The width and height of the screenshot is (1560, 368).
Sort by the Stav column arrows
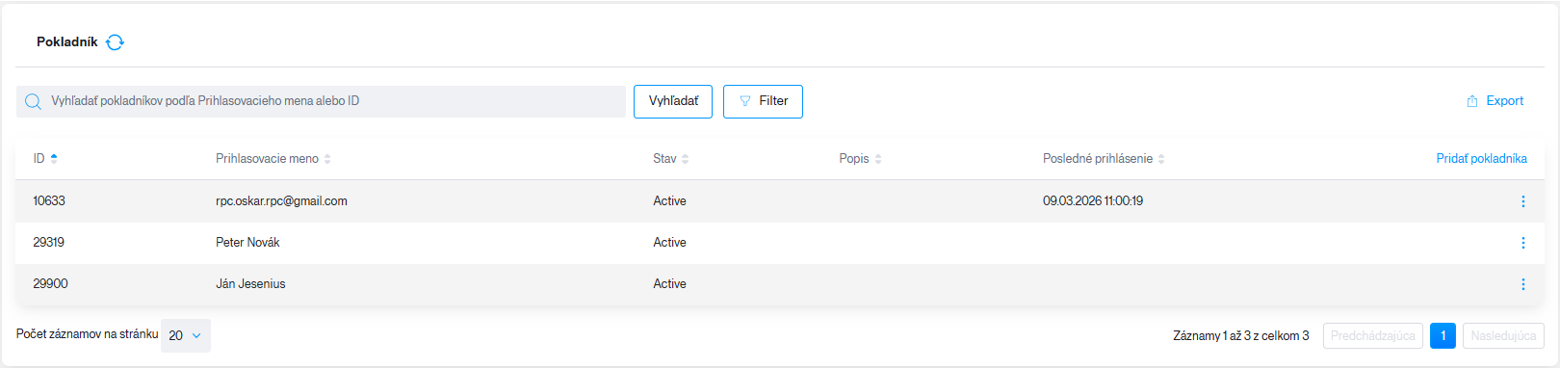coord(685,159)
